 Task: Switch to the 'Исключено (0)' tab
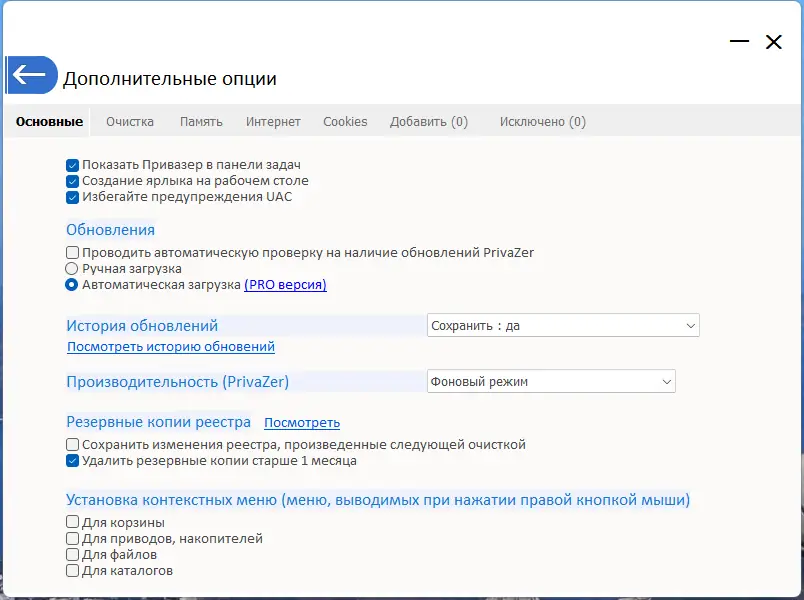click(x=542, y=122)
